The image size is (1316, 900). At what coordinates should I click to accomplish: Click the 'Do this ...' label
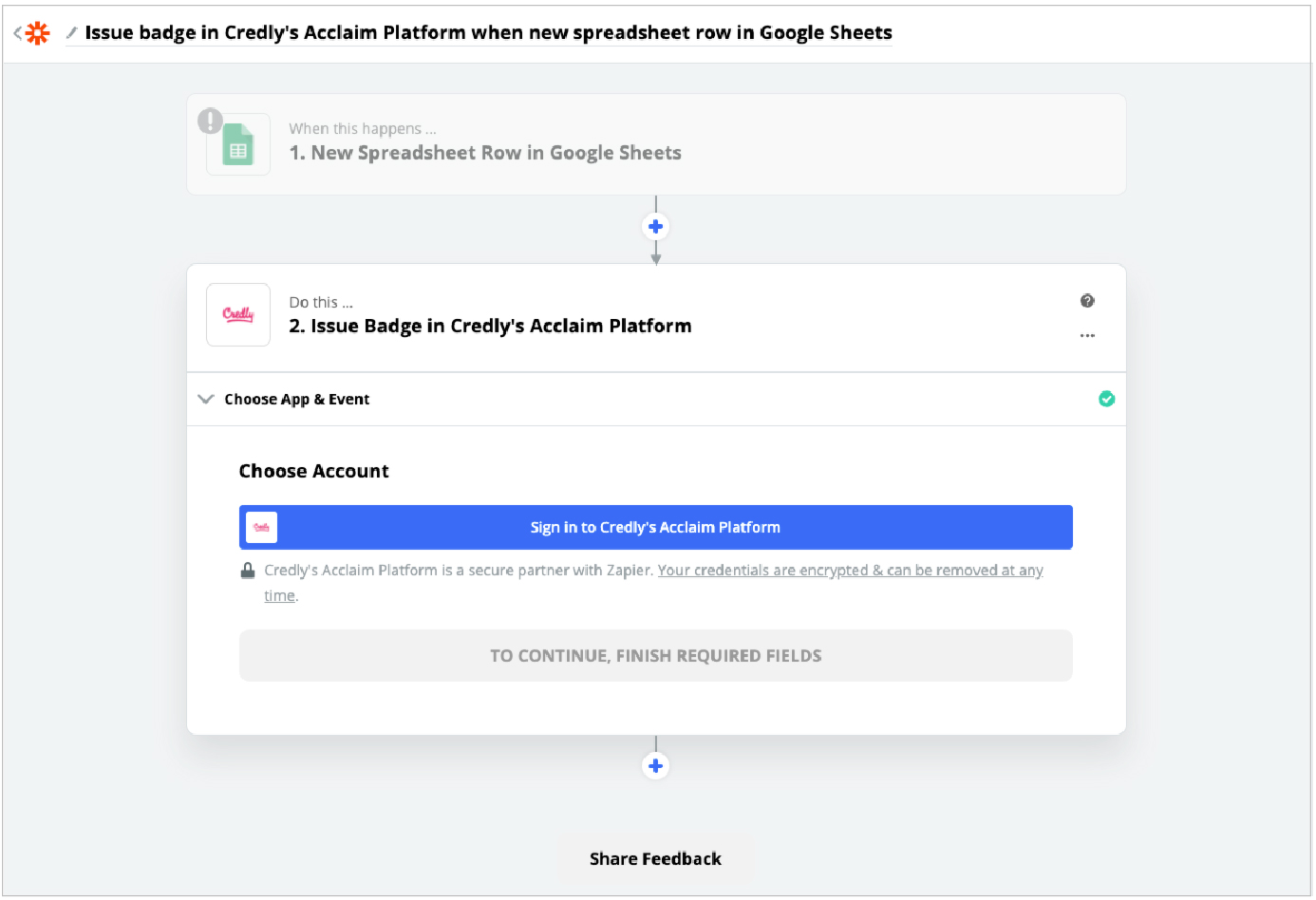[321, 302]
